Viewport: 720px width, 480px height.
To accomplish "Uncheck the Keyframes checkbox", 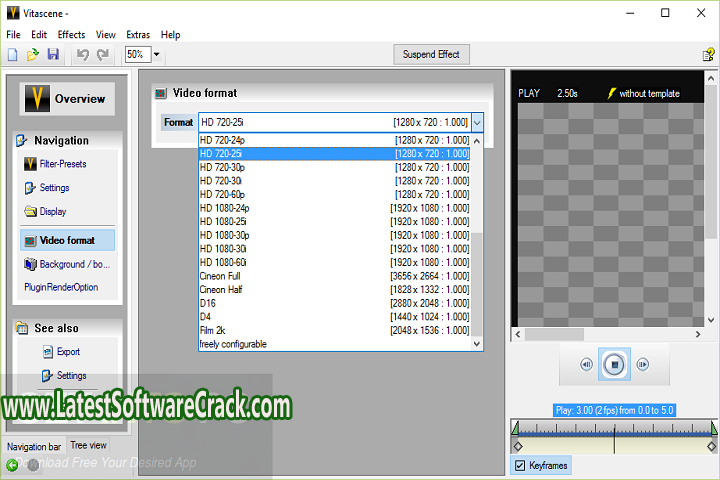I will click(x=519, y=466).
